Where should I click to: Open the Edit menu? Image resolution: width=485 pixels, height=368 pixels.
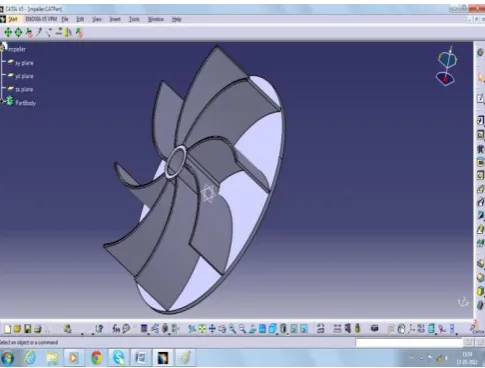pyautogui.click(x=80, y=19)
